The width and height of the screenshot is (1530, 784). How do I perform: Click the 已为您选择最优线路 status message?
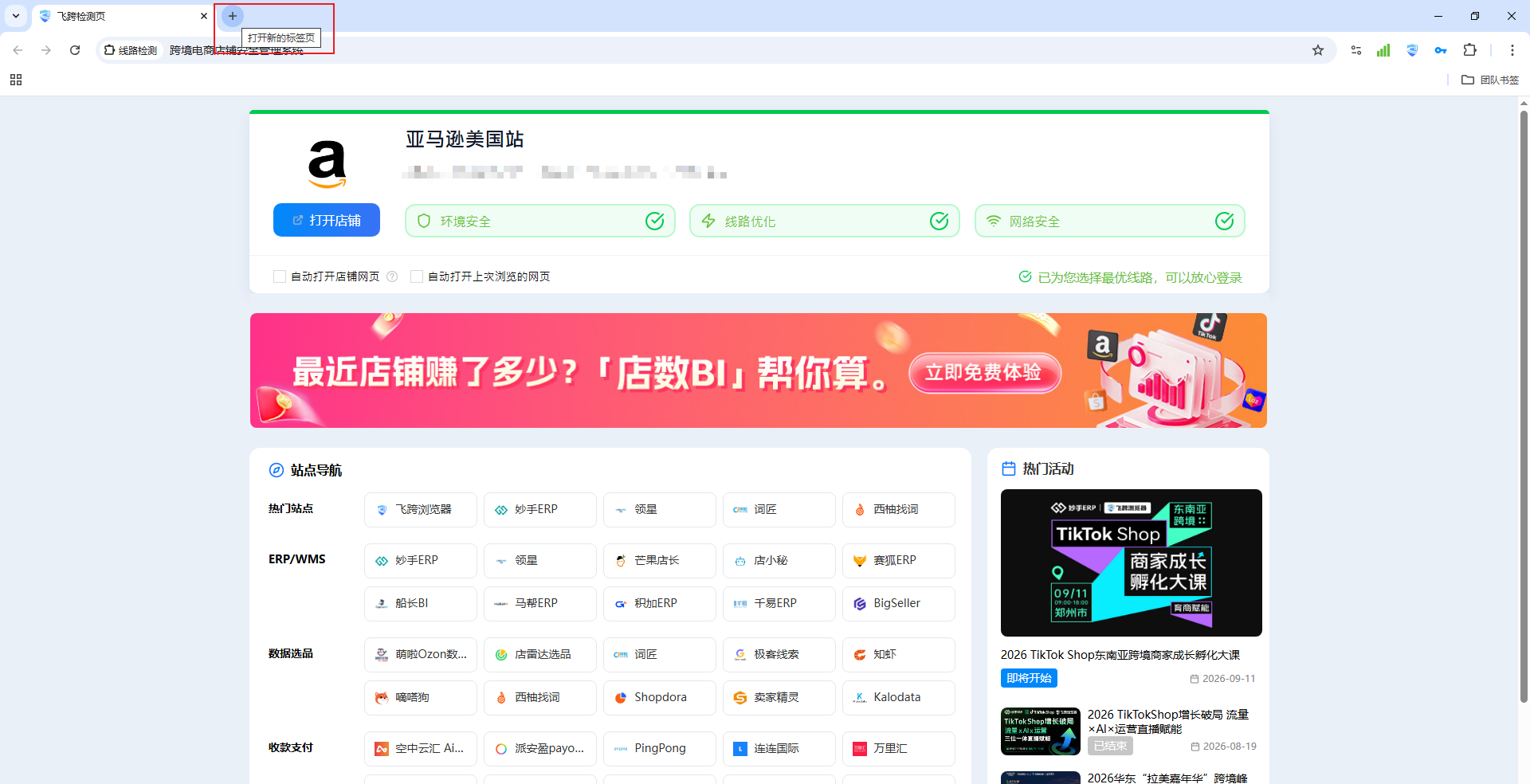coord(1131,277)
